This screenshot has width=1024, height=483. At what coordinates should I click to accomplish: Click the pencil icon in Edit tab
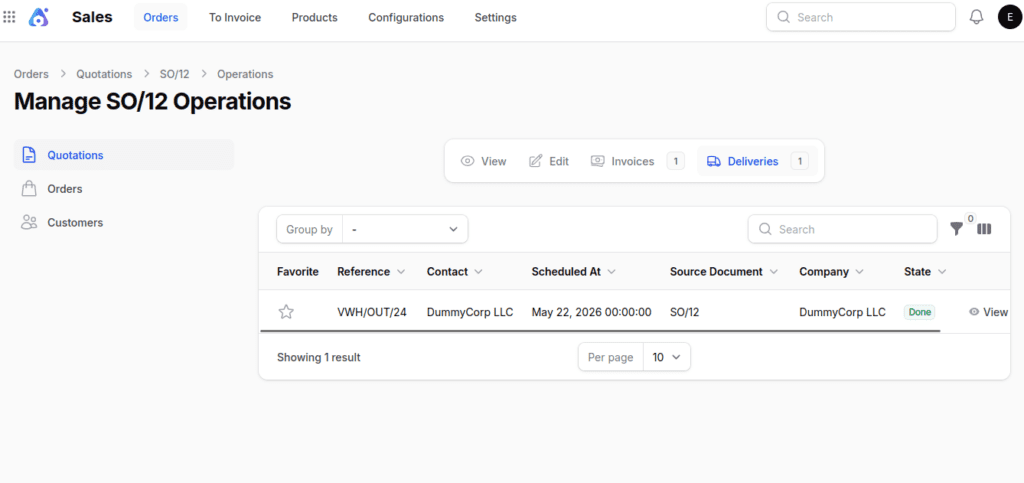click(536, 161)
